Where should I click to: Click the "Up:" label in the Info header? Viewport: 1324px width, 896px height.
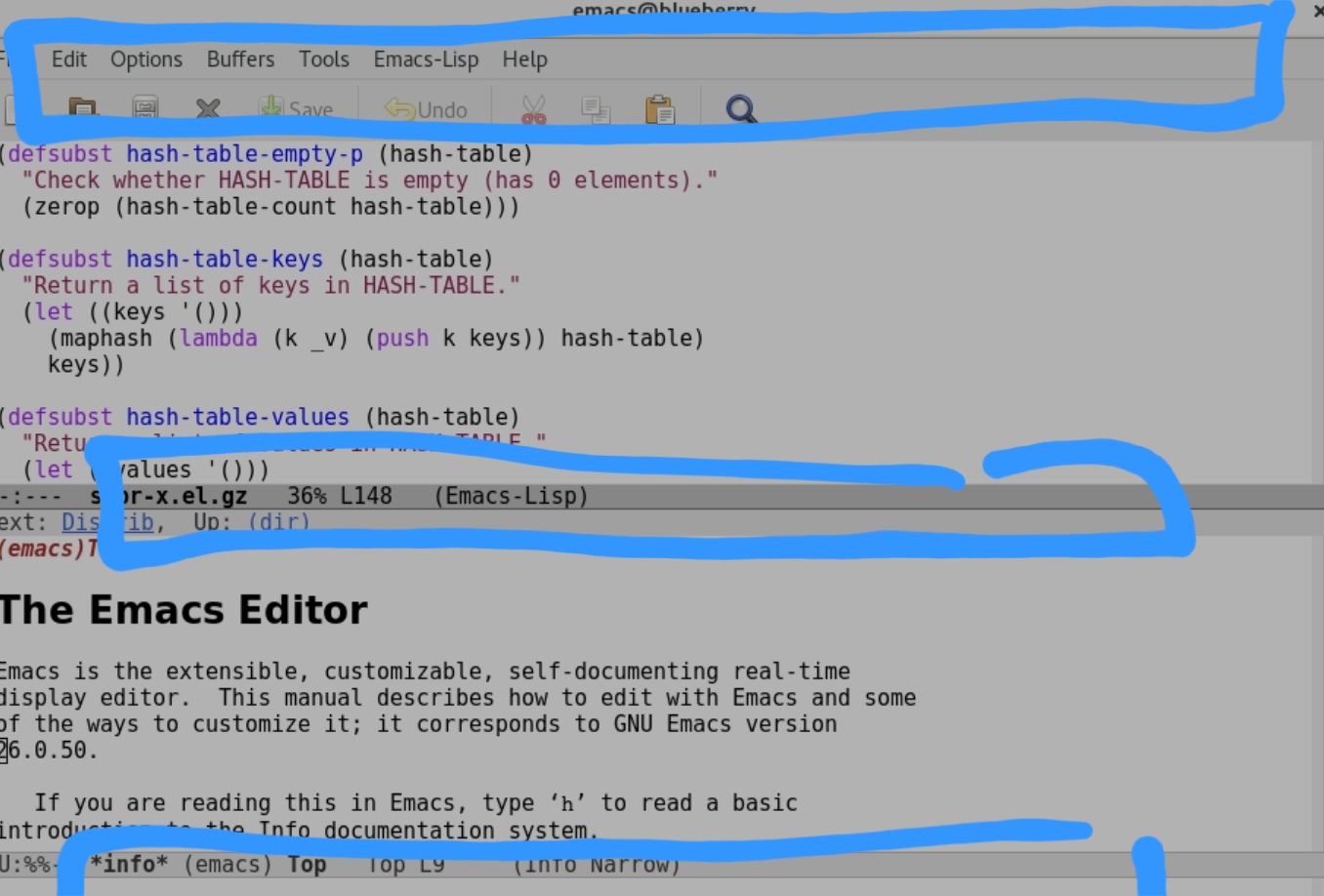pyautogui.click(x=213, y=522)
